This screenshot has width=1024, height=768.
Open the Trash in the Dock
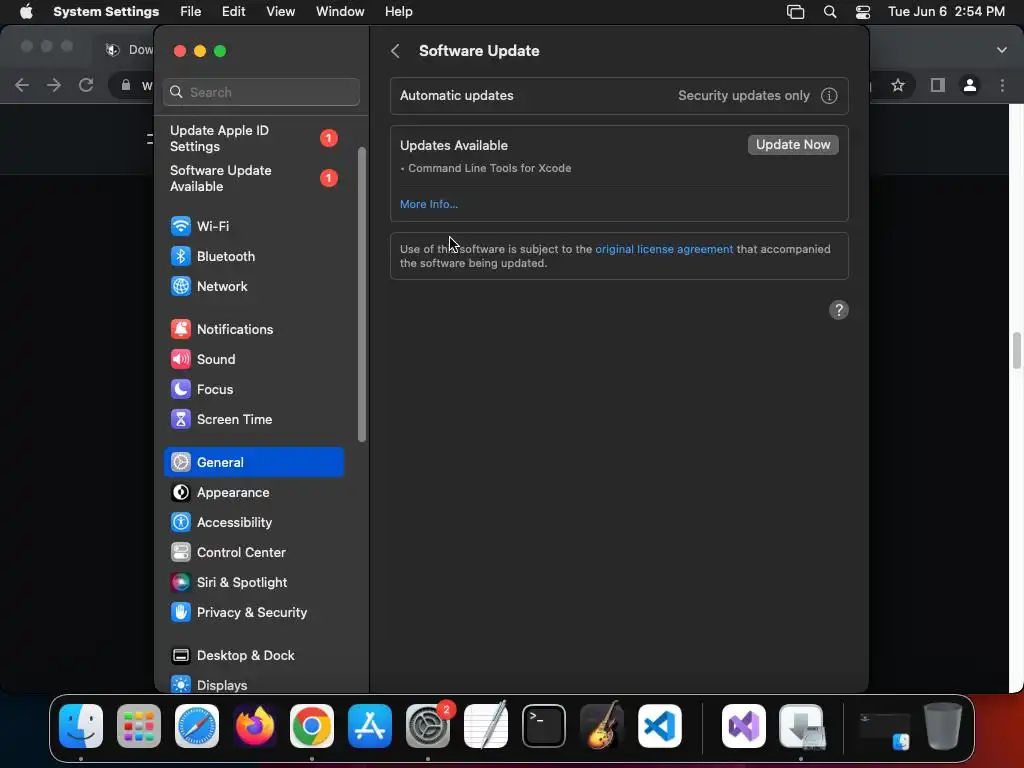(x=943, y=726)
